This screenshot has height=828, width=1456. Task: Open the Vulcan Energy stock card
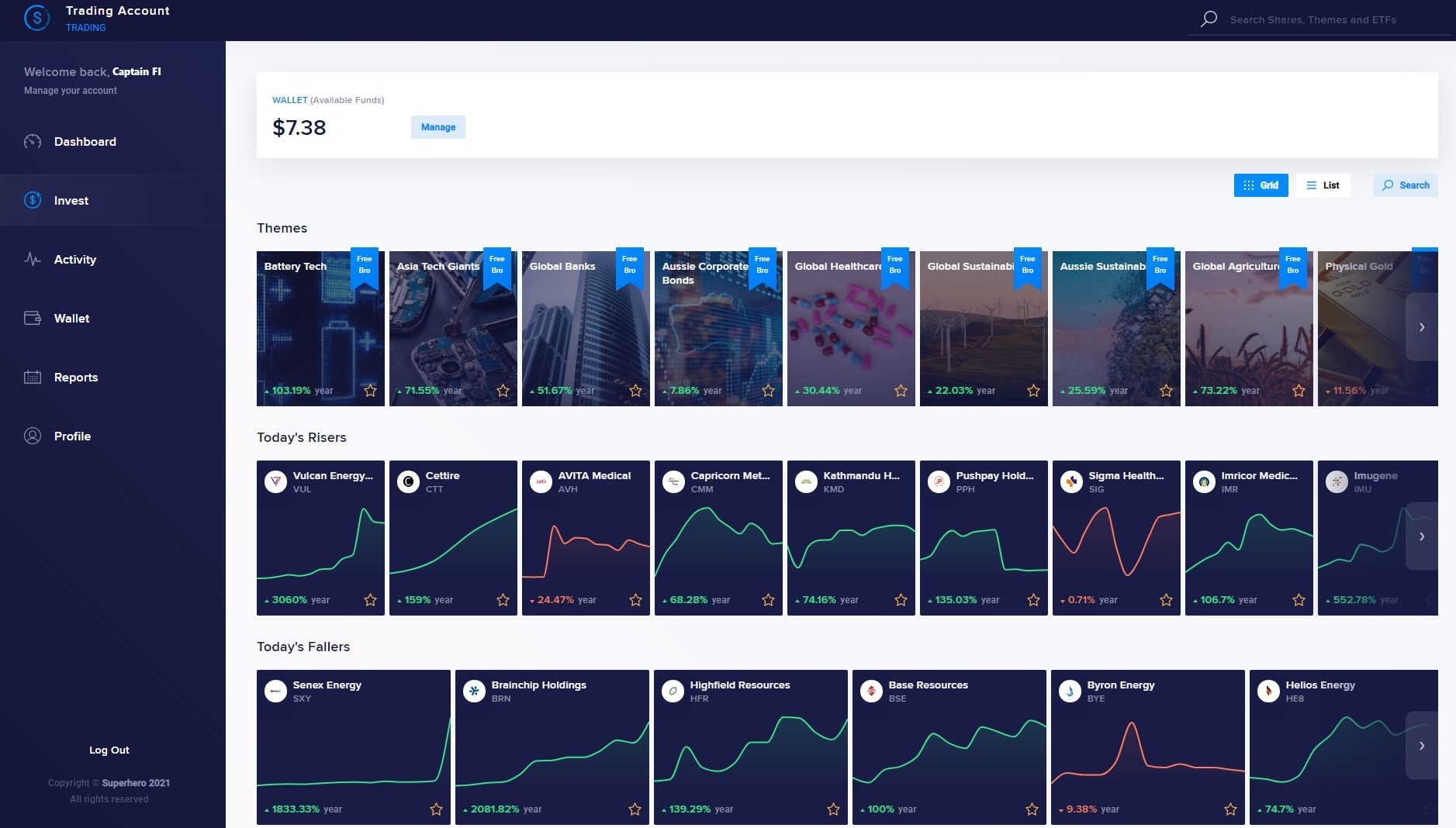[321, 538]
